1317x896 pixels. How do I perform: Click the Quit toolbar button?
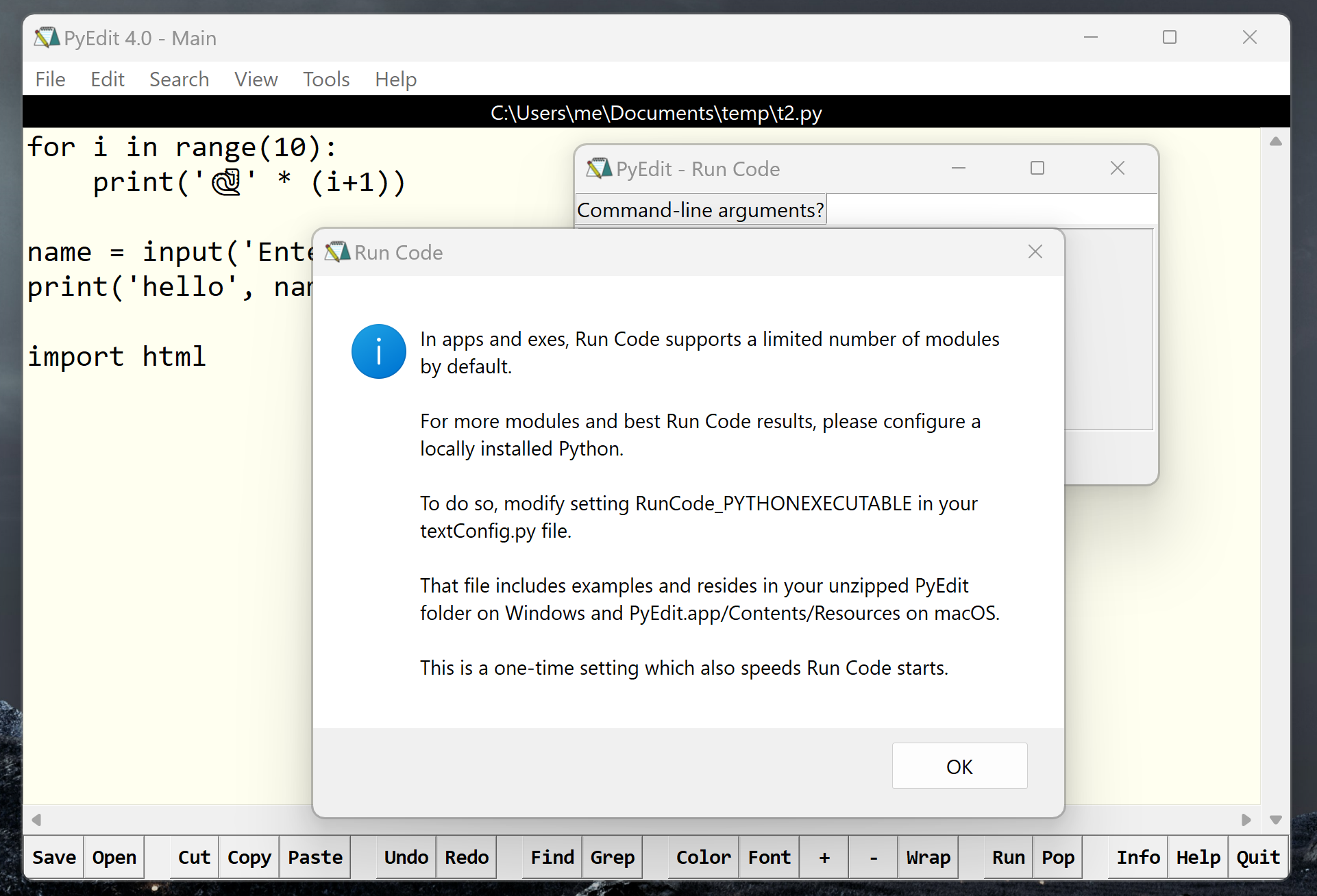click(x=1258, y=857)
